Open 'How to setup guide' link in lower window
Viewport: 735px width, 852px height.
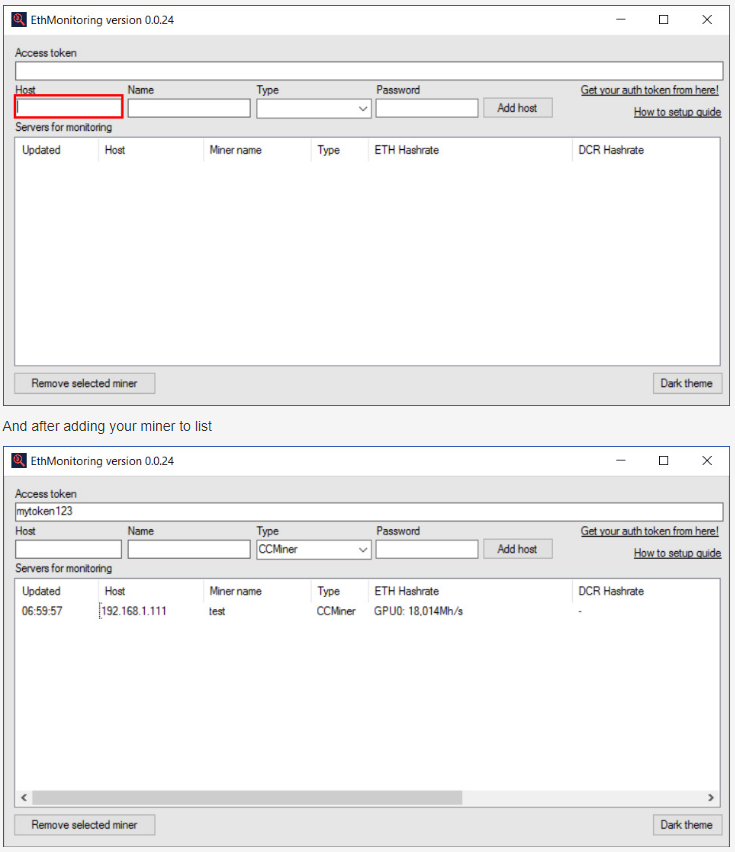coord(677,553)
